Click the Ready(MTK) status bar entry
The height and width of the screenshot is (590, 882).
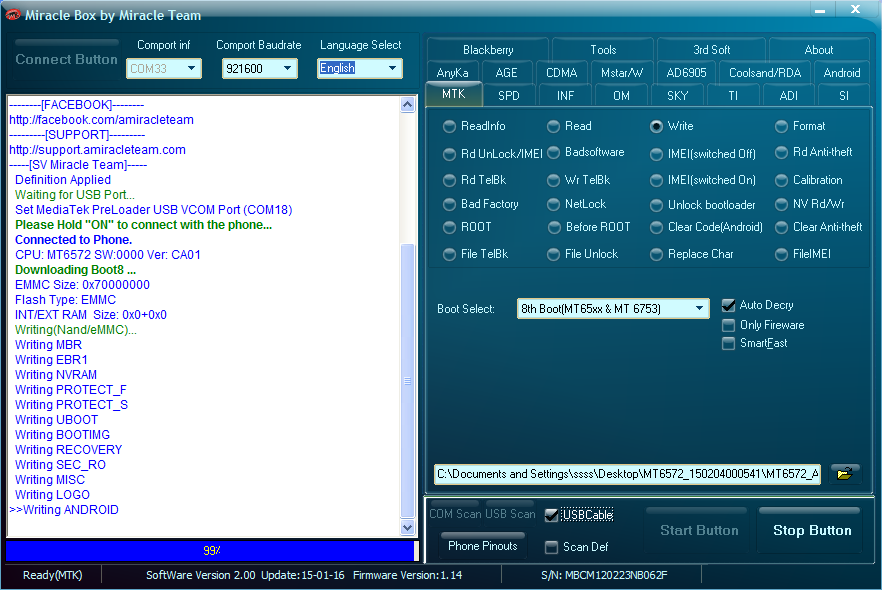(52, 575)
